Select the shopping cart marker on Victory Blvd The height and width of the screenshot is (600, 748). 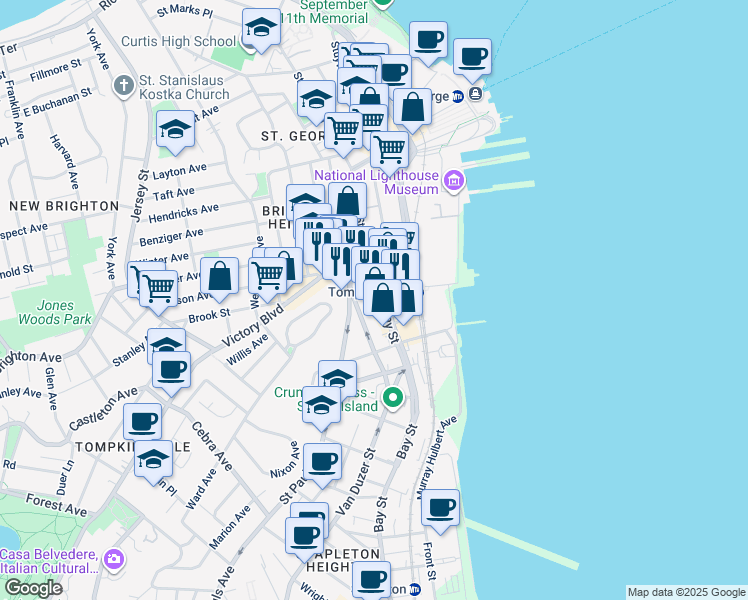[267, 277]
